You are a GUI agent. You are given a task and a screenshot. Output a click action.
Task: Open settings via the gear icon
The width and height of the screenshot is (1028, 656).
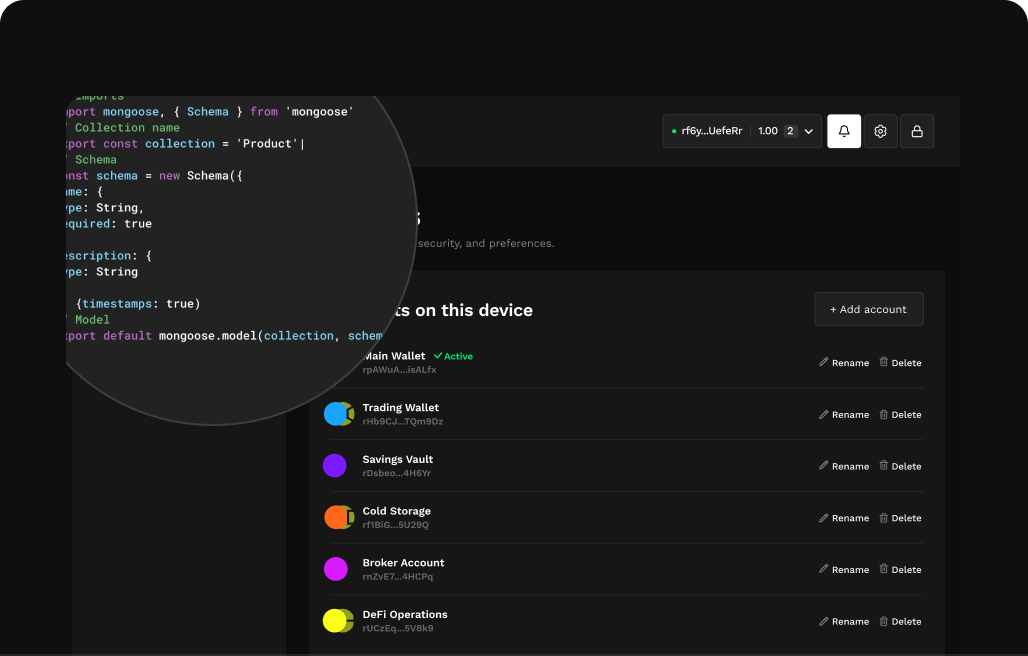880,131
